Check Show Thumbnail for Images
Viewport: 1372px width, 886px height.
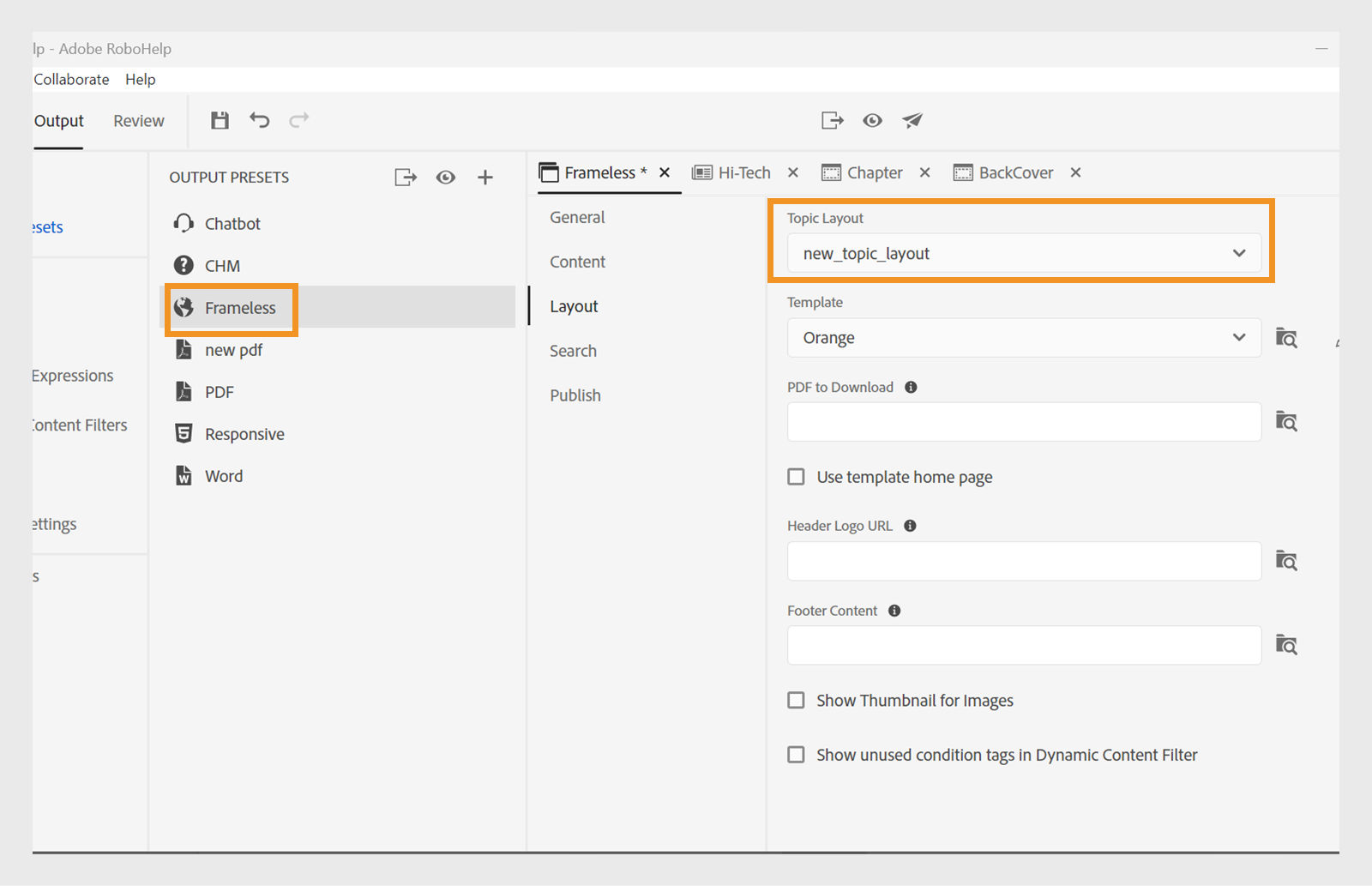point(796,700)
